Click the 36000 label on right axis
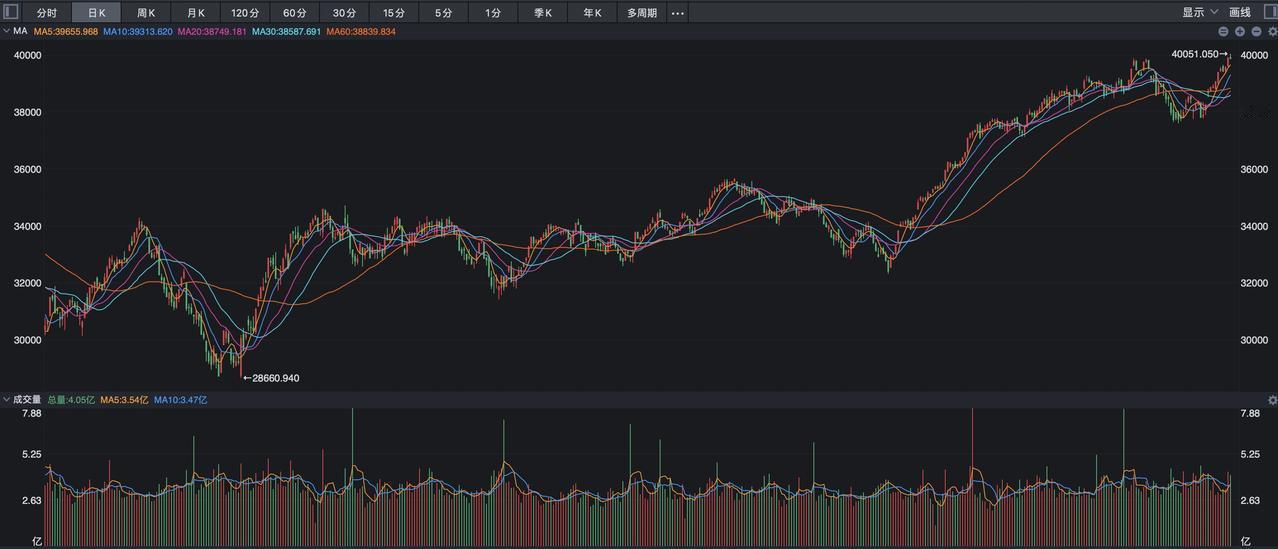The width and height of the screenshot is (1278, 549). pyautogui.click(x=1254, y=169)
